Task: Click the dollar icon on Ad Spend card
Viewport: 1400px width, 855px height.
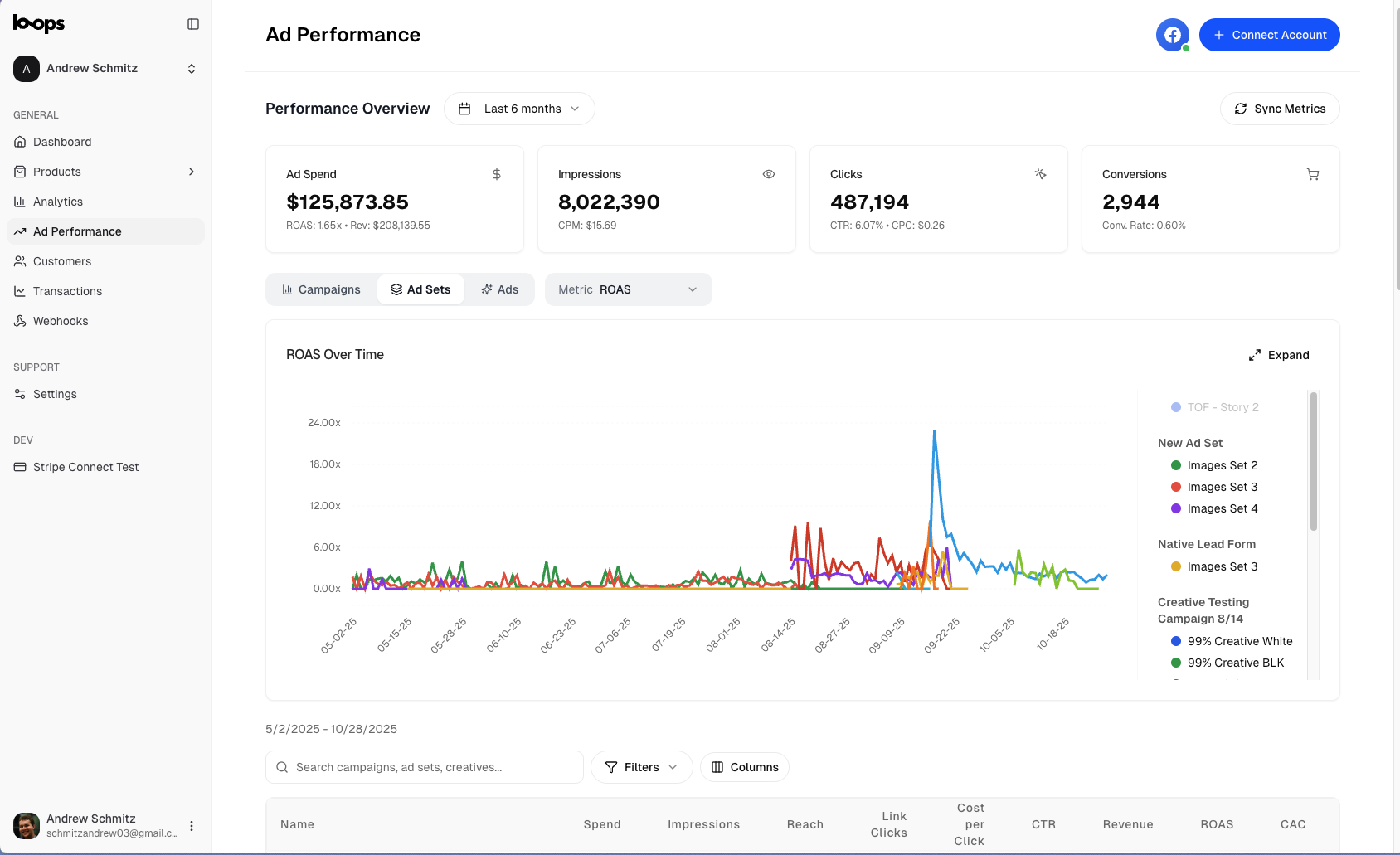Action: pyautogui.click(x=496, y=174)
